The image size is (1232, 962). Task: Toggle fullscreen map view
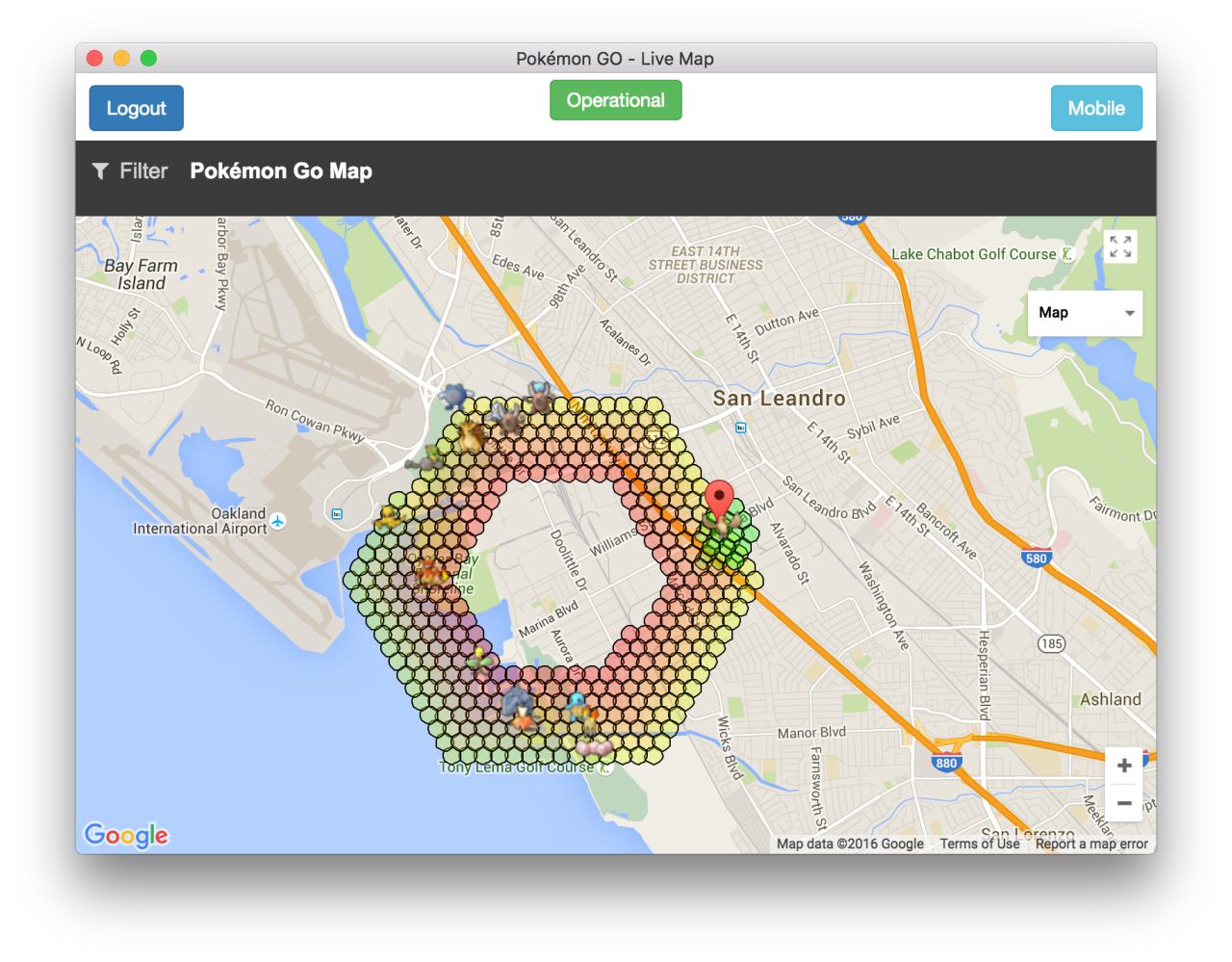tap(1120, 247)
